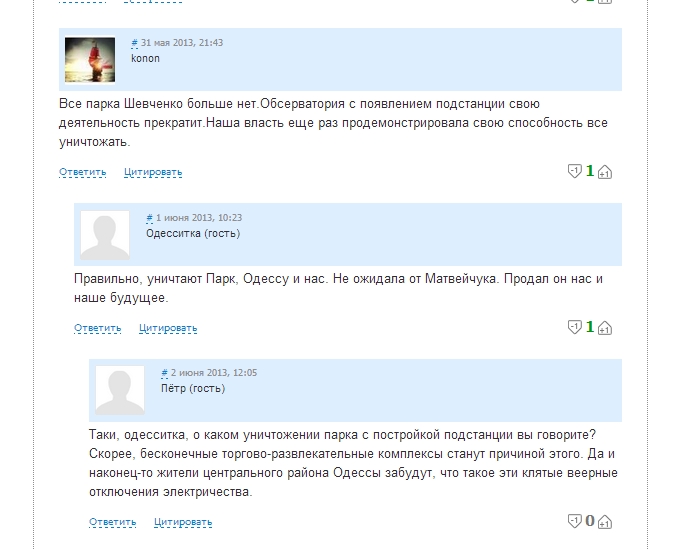This screenshot has height=550, width=674.
Task: Reply to Одесситка's comment via Ответить
Action: point(98,328)
